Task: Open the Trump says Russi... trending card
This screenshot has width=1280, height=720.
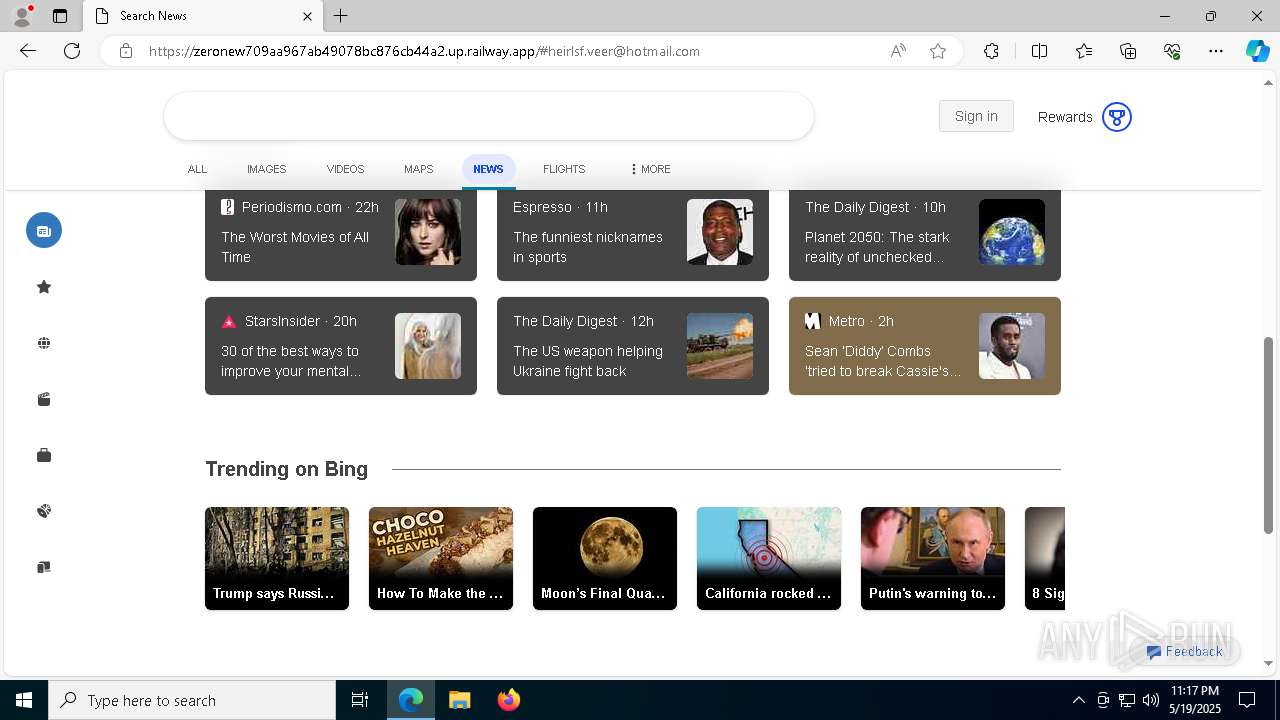Action: coord(277,558)
